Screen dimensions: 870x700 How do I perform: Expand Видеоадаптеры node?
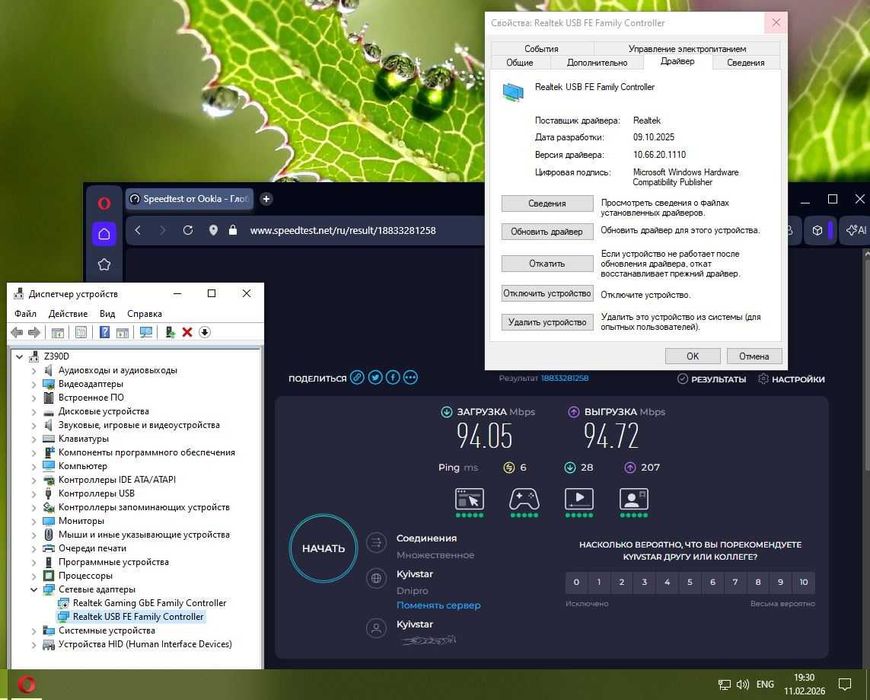tap(34, 384)
